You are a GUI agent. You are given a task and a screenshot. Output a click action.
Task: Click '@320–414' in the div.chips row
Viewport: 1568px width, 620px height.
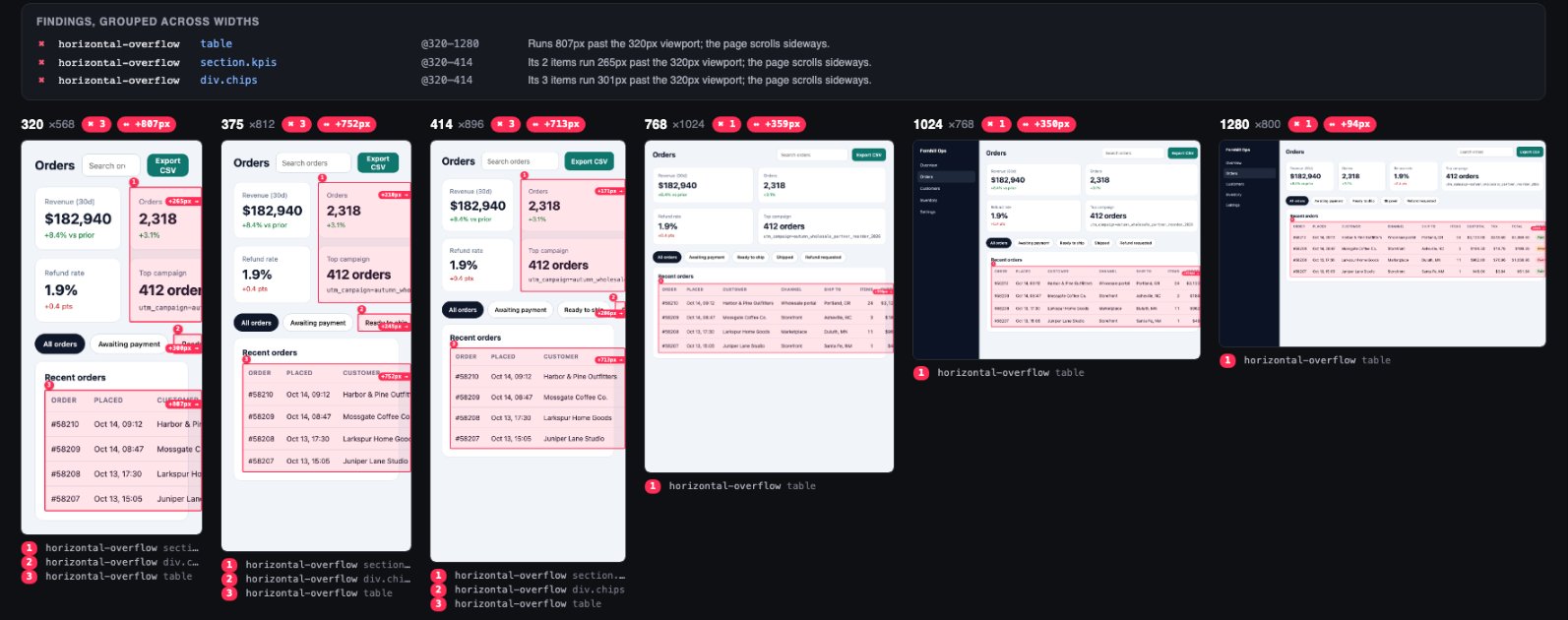pos(447,80)
